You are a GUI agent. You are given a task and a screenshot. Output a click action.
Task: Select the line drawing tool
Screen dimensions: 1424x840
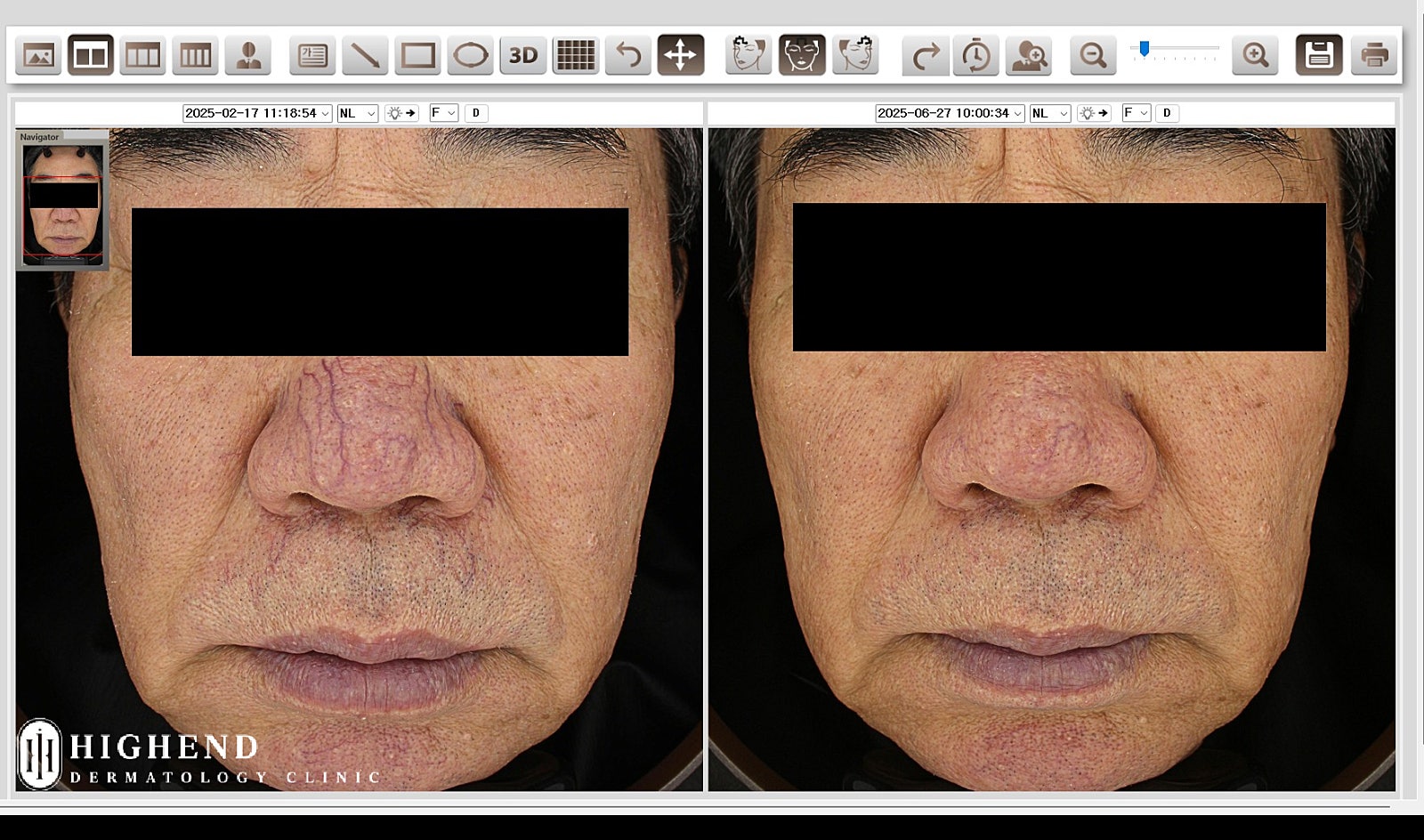[365, 56]
